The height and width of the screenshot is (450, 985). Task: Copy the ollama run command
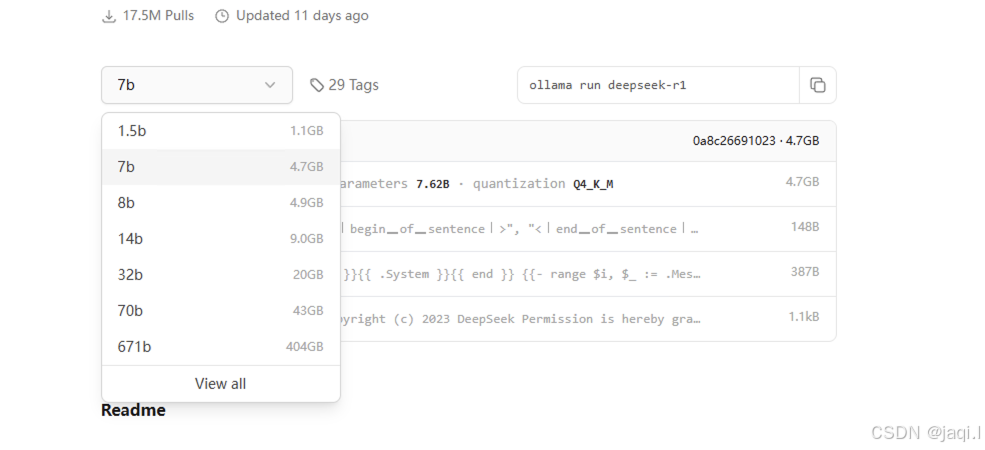tap(817, 85)
